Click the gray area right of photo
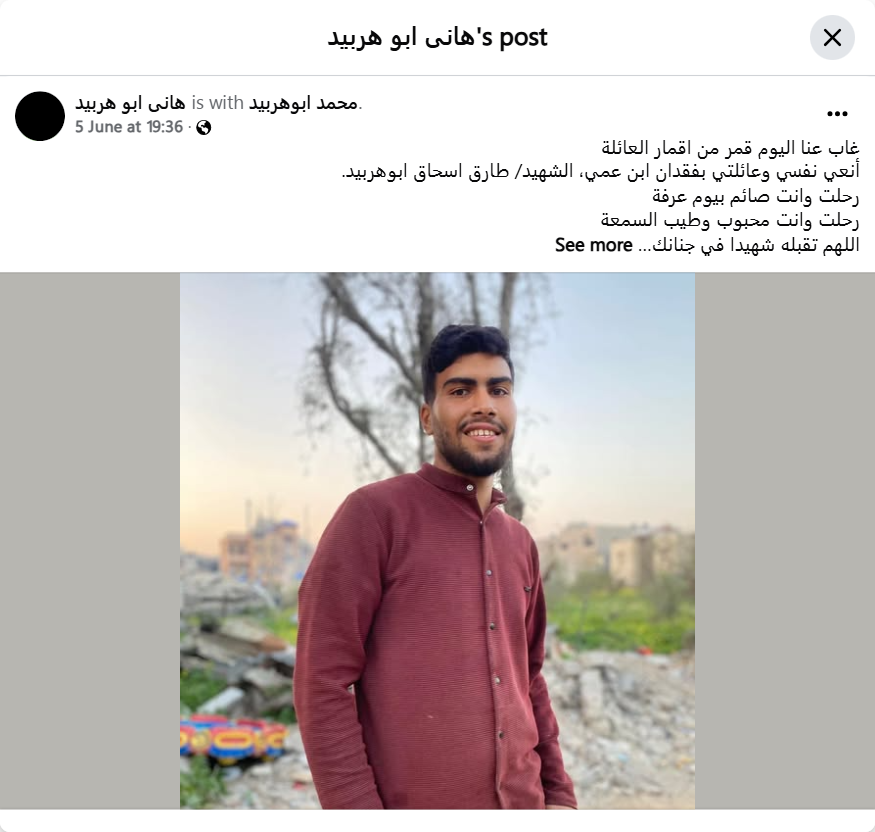Viewport: 875px width, 832px height. pyautogui.click(x=785, y=541)
